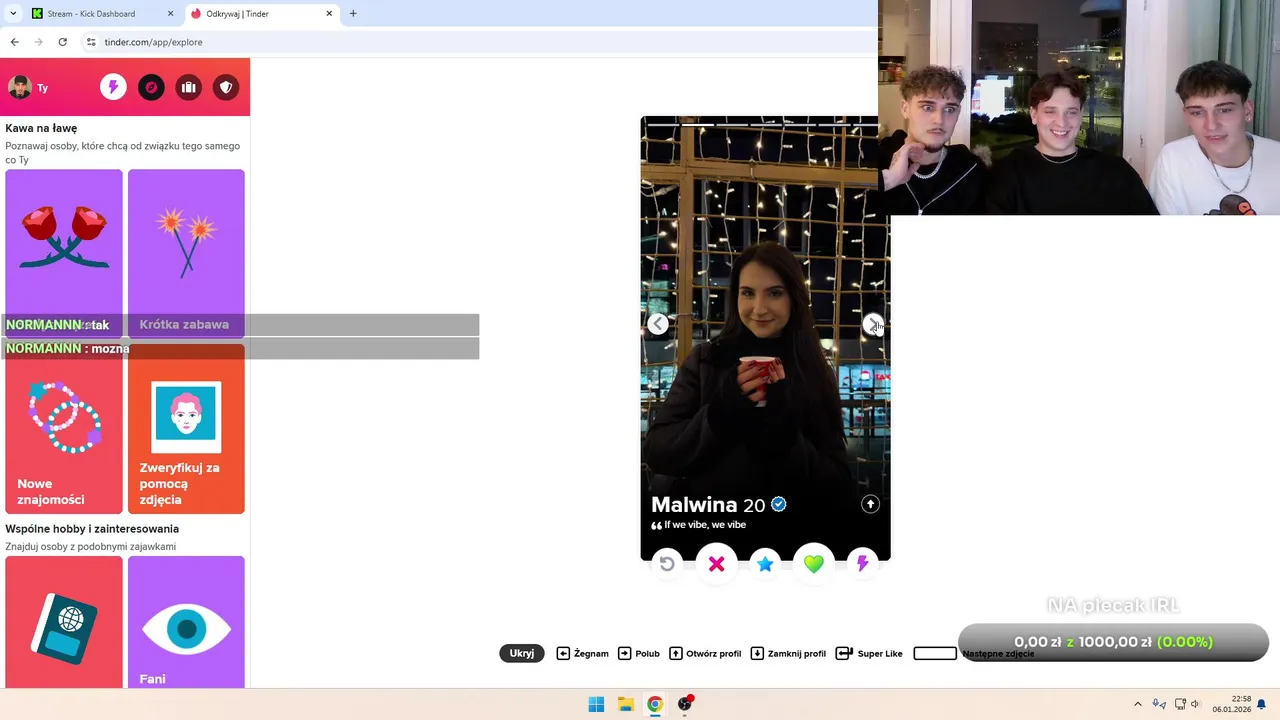
Task: Open the Krótka zabawa category card
Action: click(x=186, y=253)
